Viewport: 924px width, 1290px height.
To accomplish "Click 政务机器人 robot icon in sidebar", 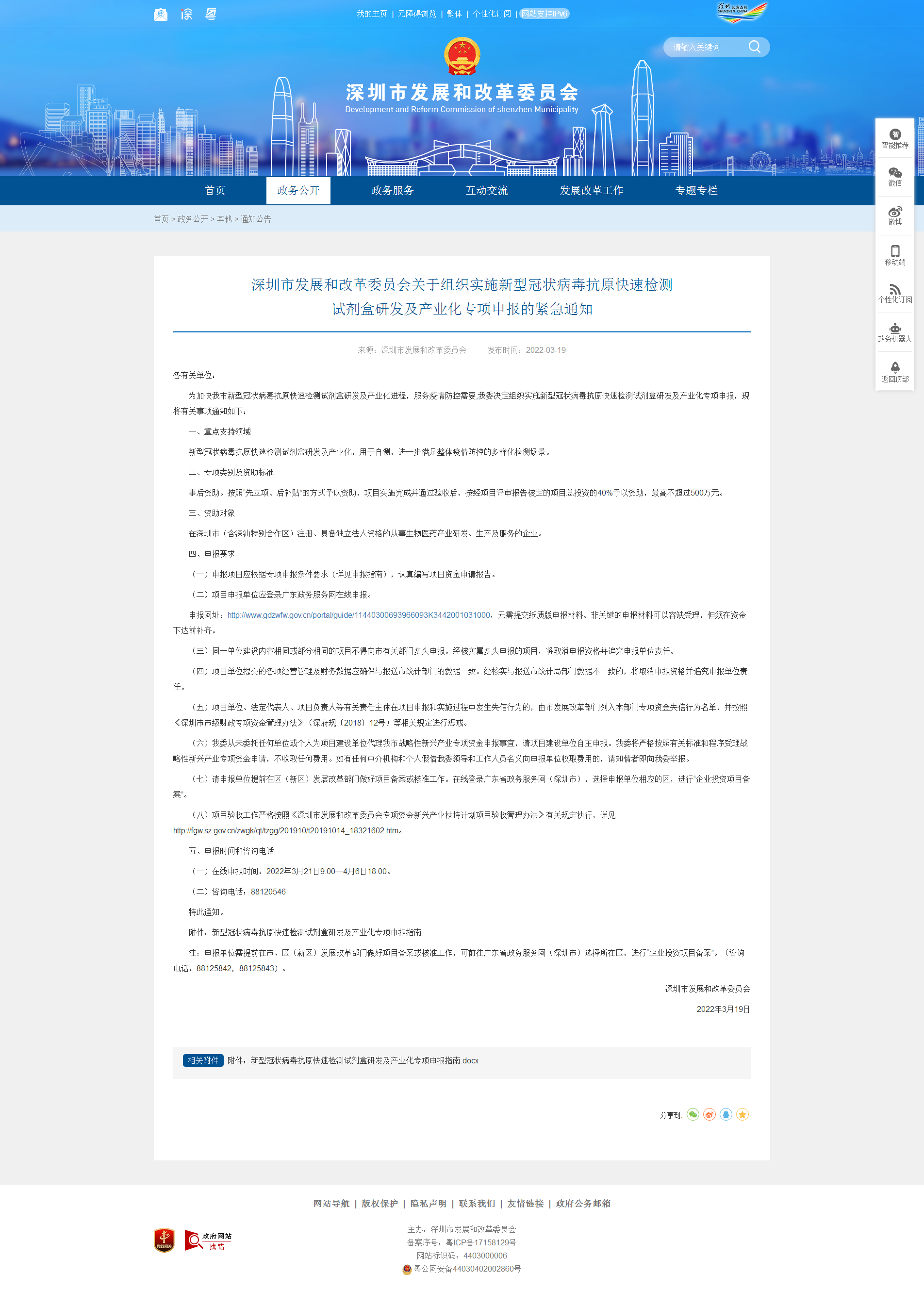I will click(x=894, y=333).
